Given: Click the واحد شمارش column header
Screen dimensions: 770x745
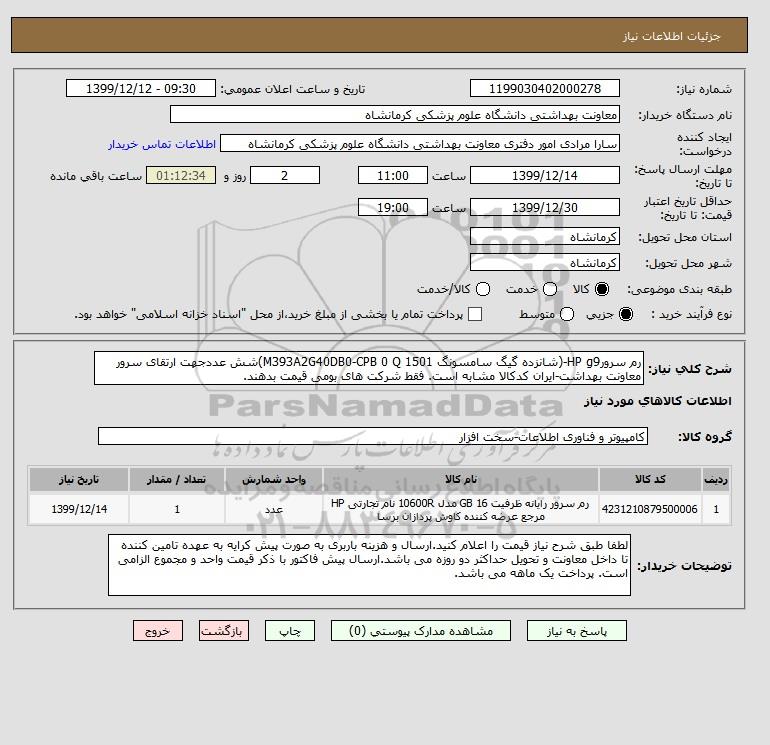Looking at the screenshot, I should click(274, 479).
